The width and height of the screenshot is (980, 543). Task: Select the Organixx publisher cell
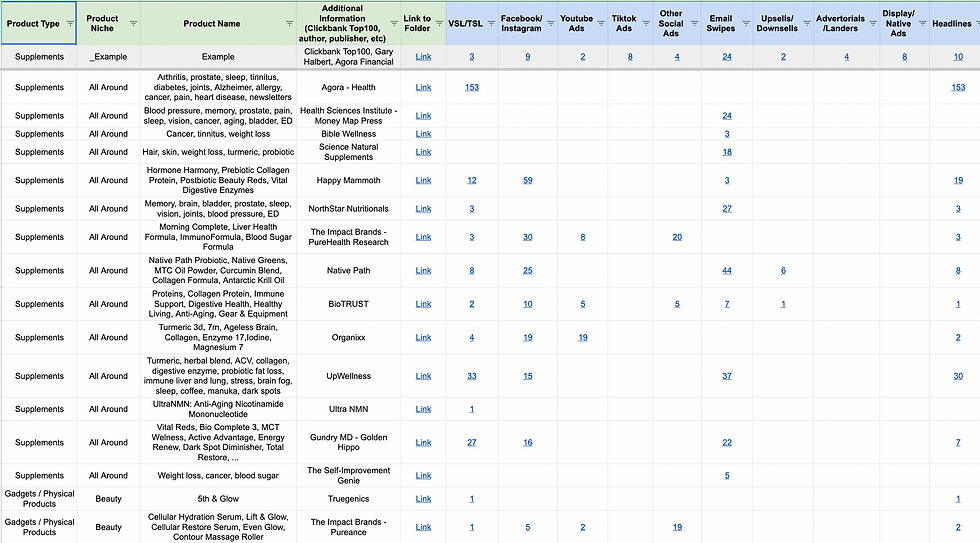[x=349, y=337]
